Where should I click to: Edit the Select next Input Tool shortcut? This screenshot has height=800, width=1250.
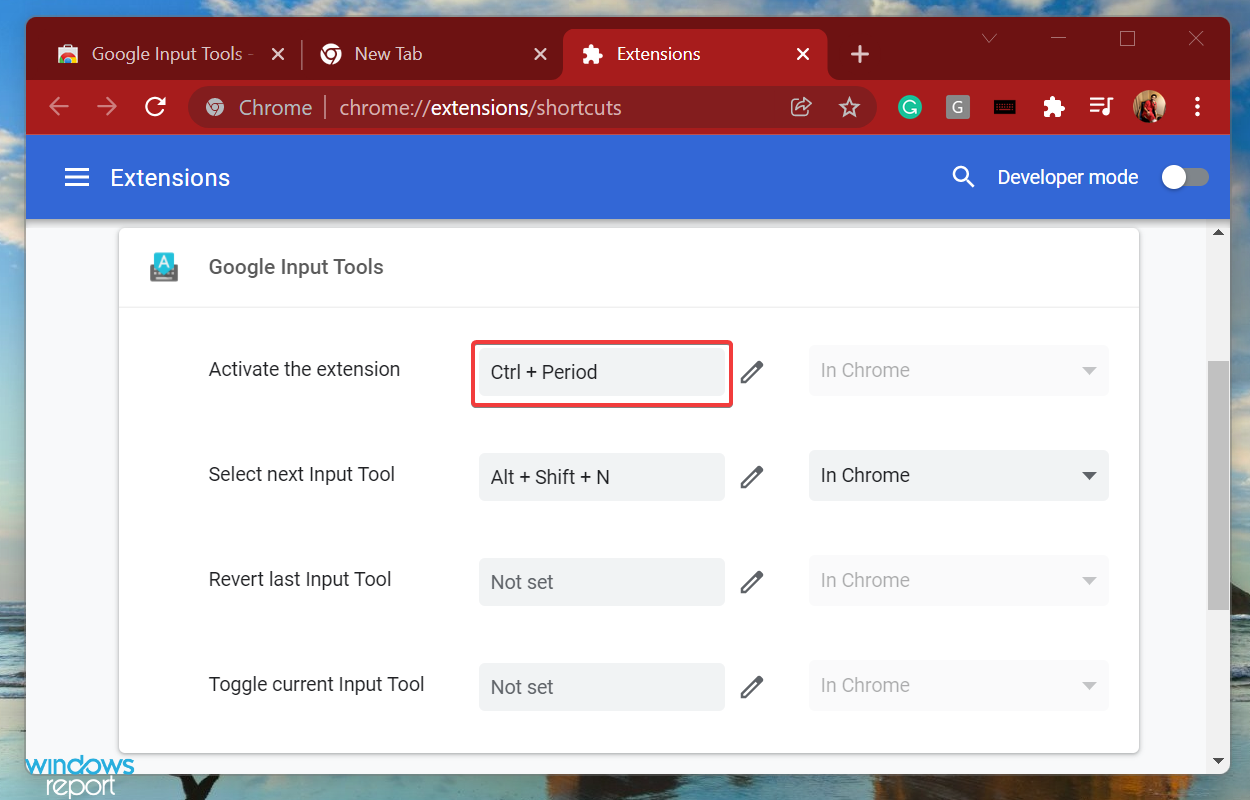[752, 477]
